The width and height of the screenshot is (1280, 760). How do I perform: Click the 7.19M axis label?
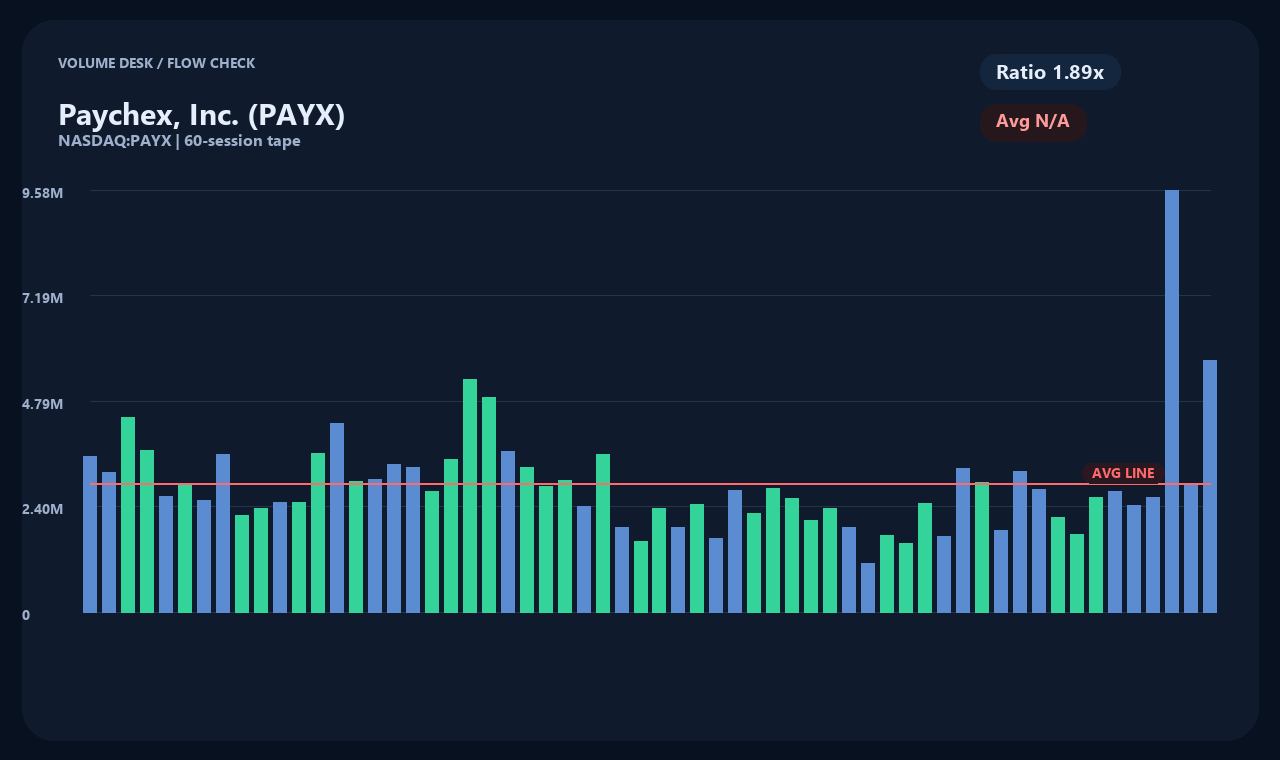coord(43,298)
